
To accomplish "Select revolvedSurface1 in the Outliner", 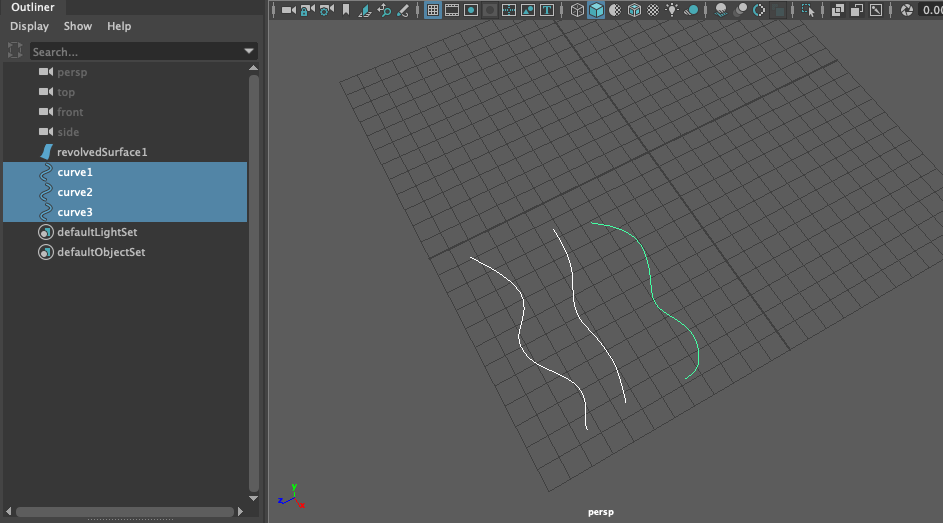I will click(102, 152).
